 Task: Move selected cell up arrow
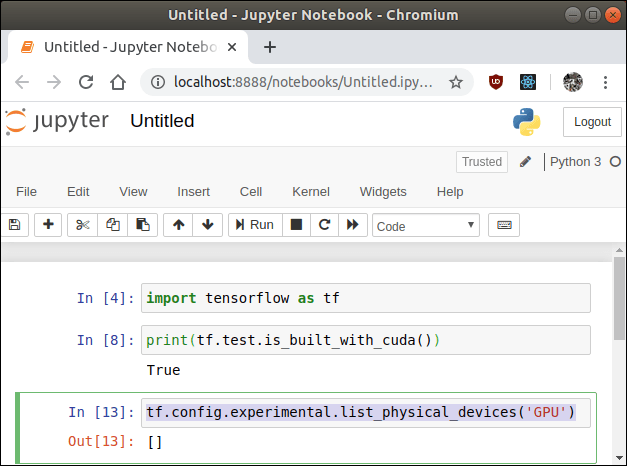tap(178, 226)
